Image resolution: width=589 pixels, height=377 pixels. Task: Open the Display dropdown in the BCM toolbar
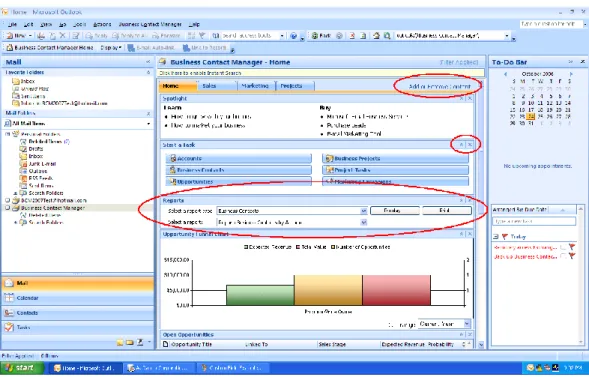pyautogui.click(x=111, y=48)
